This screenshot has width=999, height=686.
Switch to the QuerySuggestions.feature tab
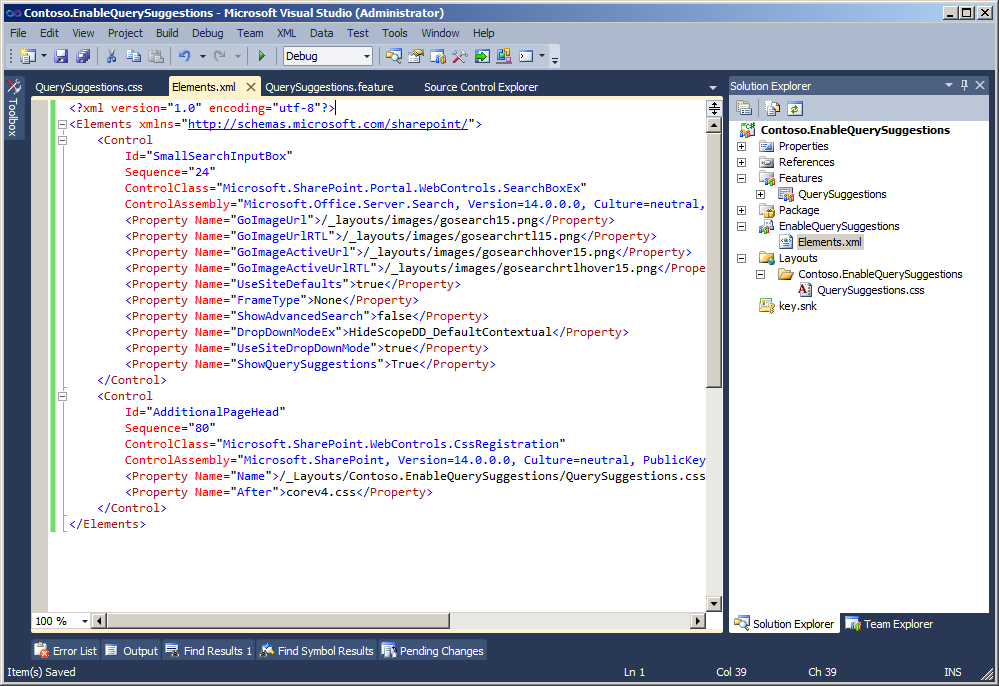pyautogui.click(x=329, y=87)
